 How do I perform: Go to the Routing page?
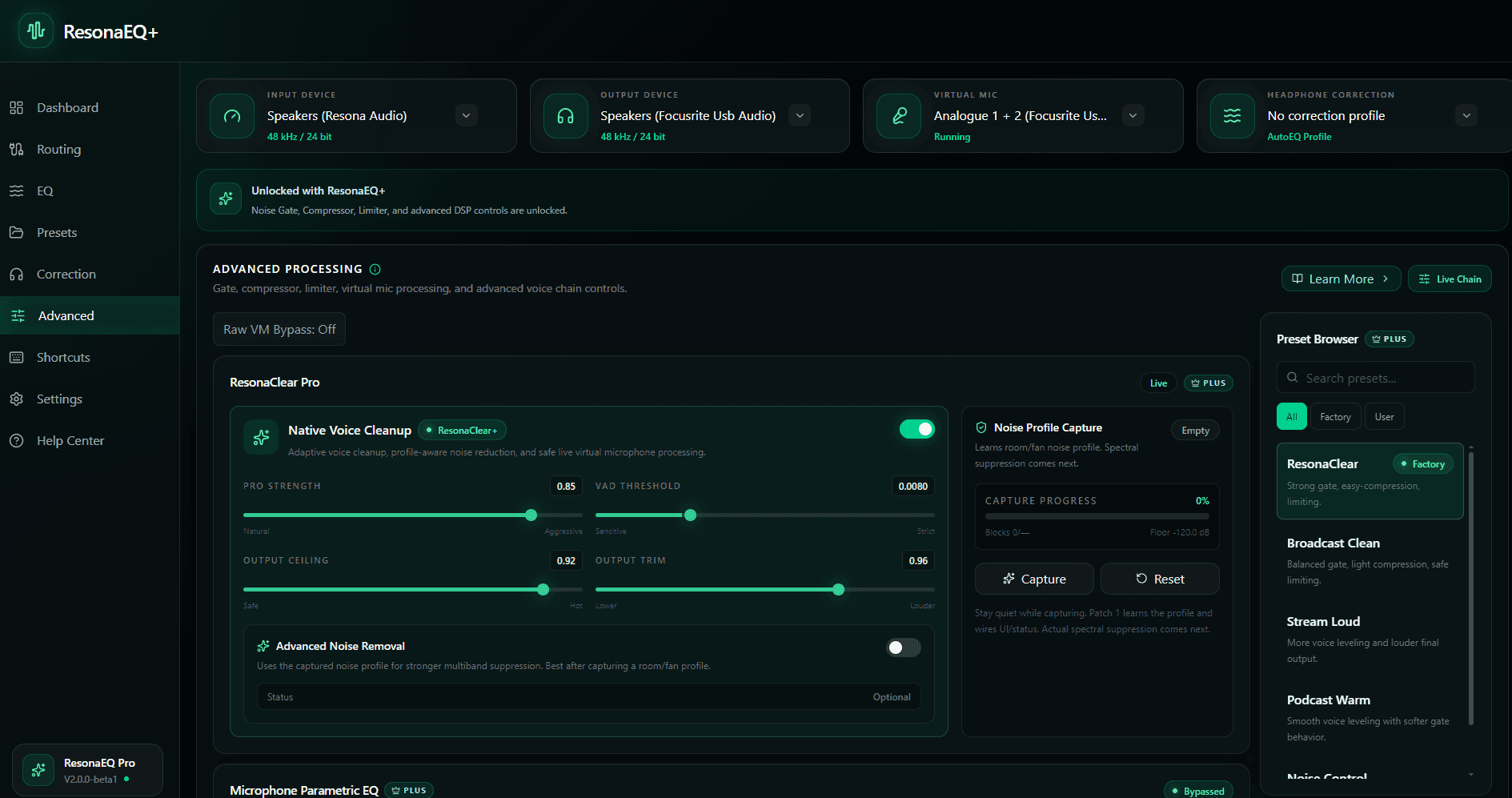point(90,149)
